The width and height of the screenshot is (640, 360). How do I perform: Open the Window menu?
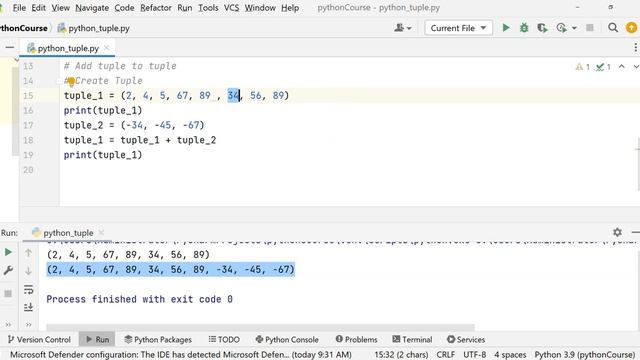[x=260, y=8]
